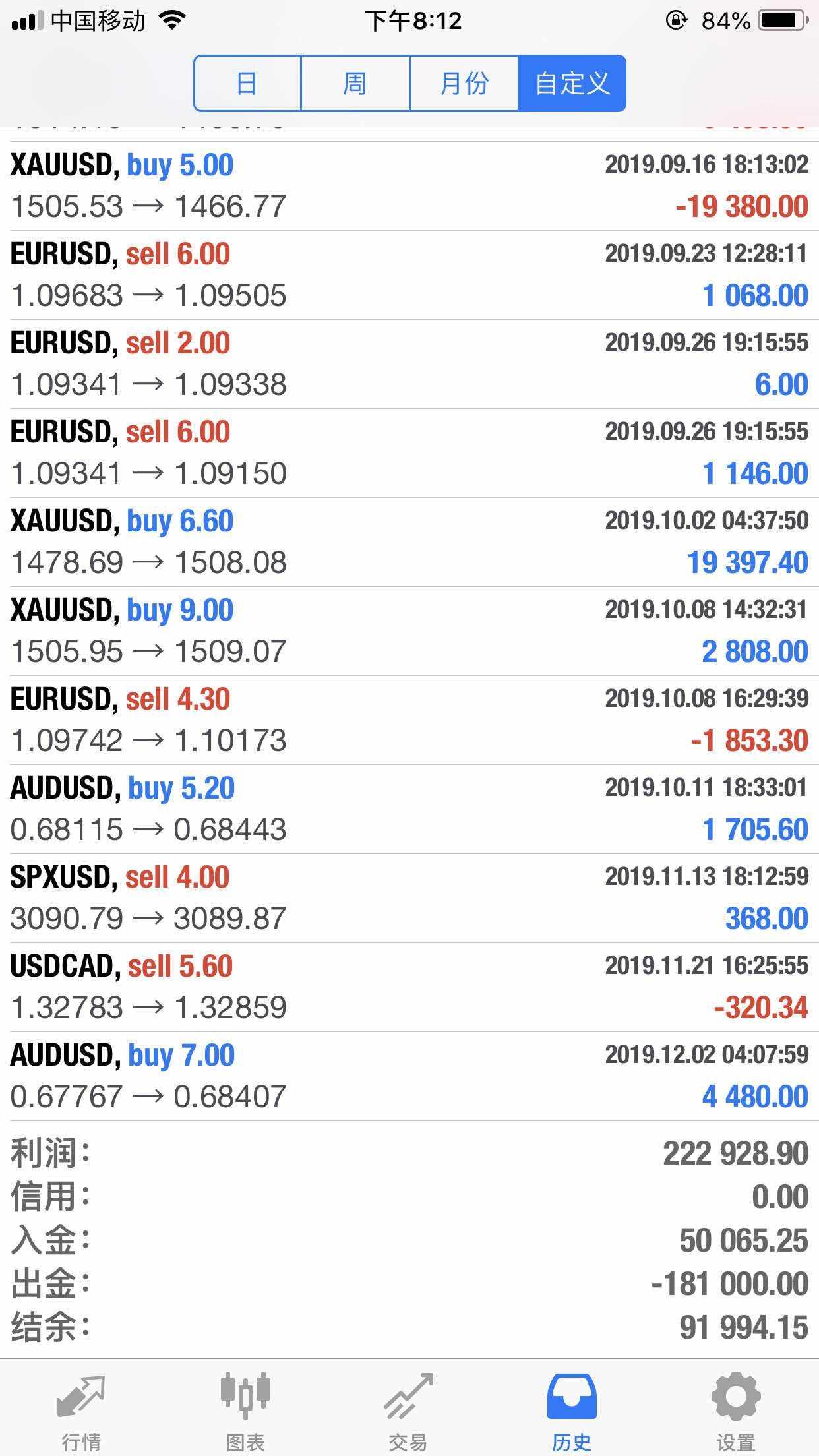
Task: Select the SPXUSD sell 4.00 trade row
Action: (x=409, y=898)
